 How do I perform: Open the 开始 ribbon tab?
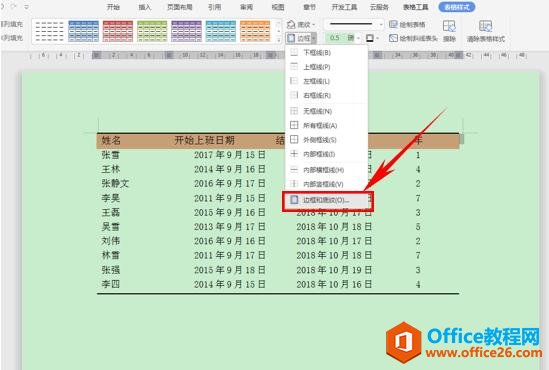tap(113, 7)
